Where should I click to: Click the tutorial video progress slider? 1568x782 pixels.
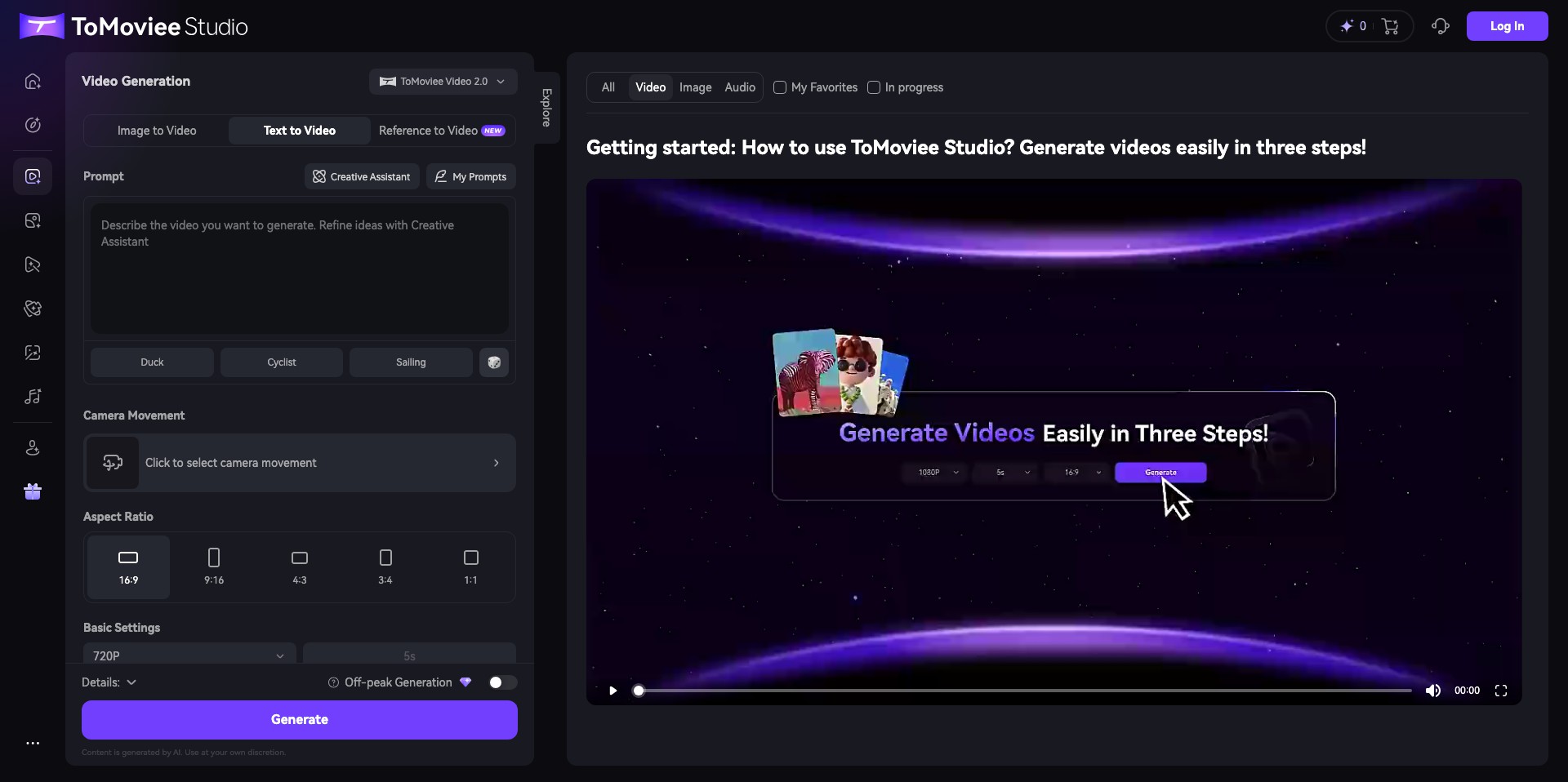(1024, 691)
